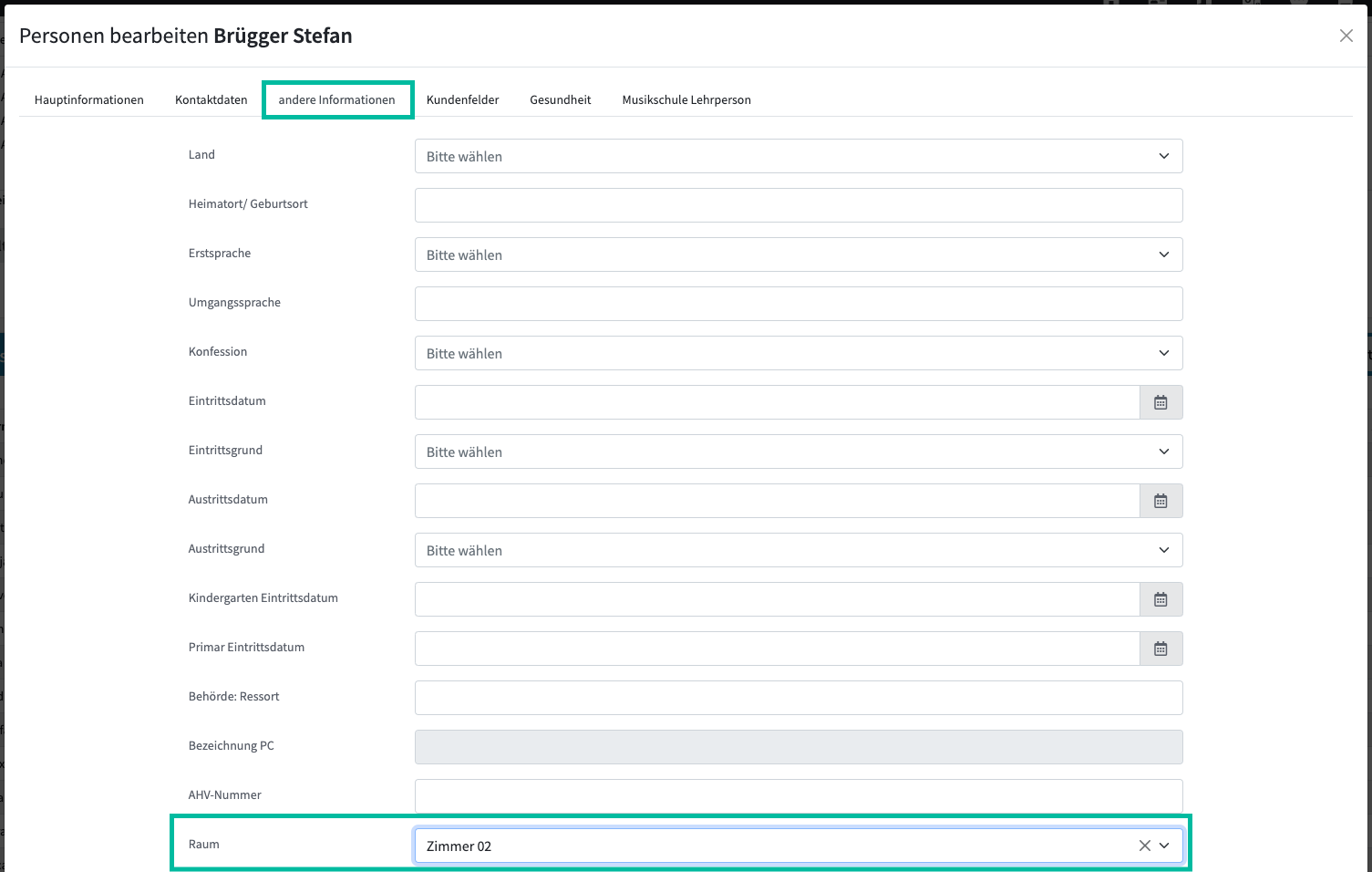The height and width of the screenshot is (872, 1372).
Task: Open the Kundenfelder tab
Action: pyautogui.click(x=463, y=99)
